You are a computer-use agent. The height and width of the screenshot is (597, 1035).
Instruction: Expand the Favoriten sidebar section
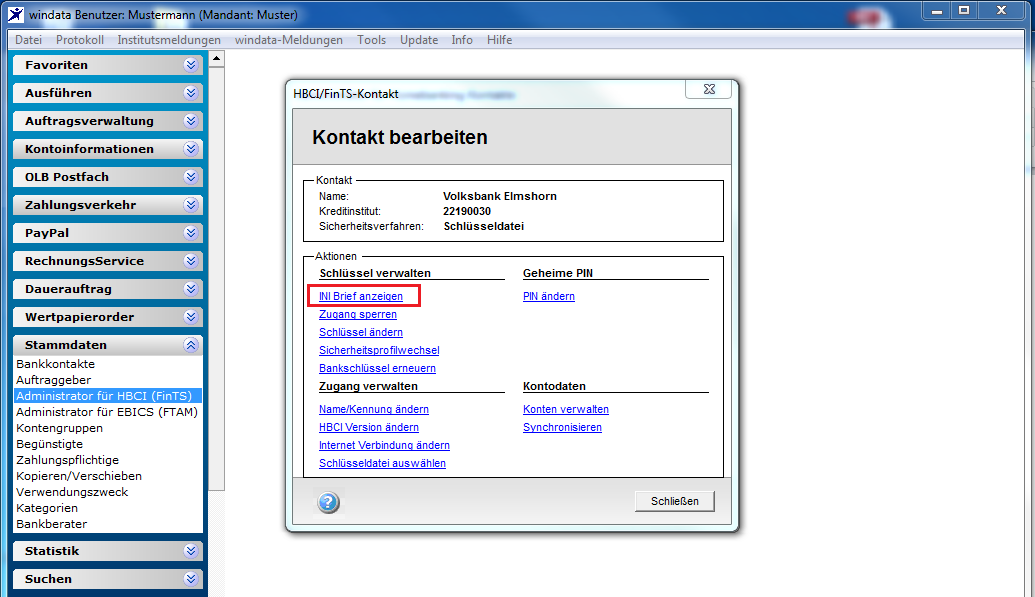pyautogui.click(x=108, y=65)
